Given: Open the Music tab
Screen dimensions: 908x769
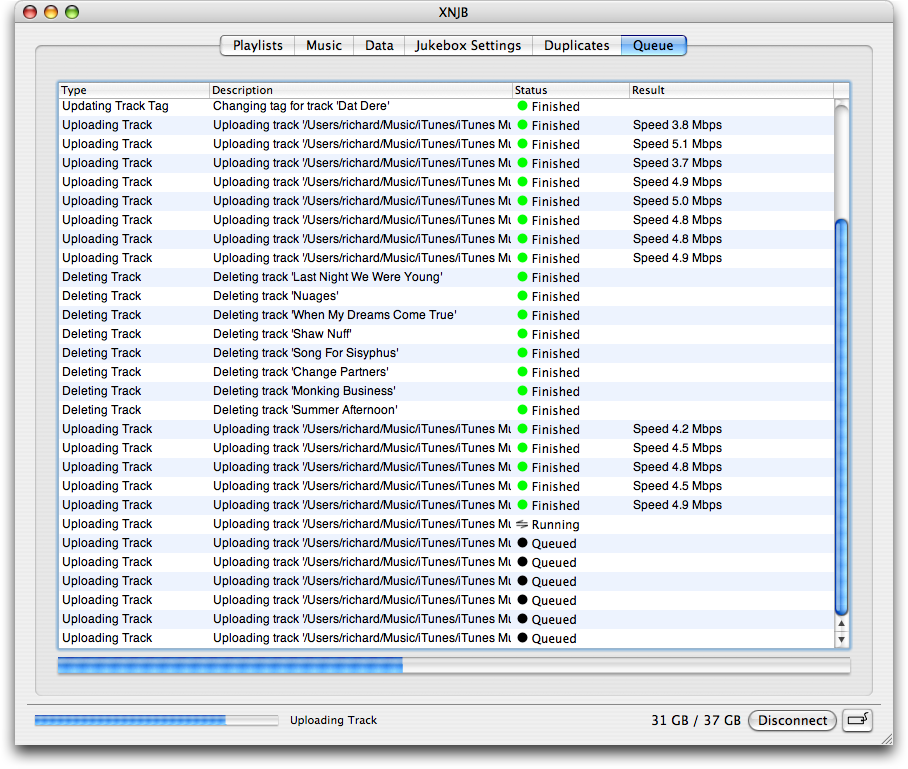Looking at the screenshot, I should point(324,45).
